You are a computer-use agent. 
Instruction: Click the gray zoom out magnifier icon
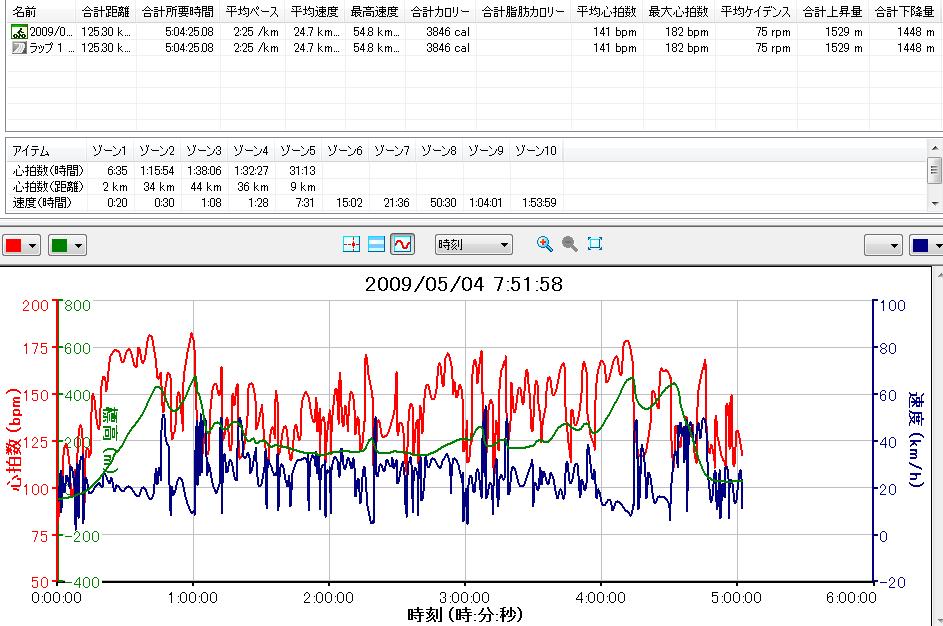coord(569,244)
